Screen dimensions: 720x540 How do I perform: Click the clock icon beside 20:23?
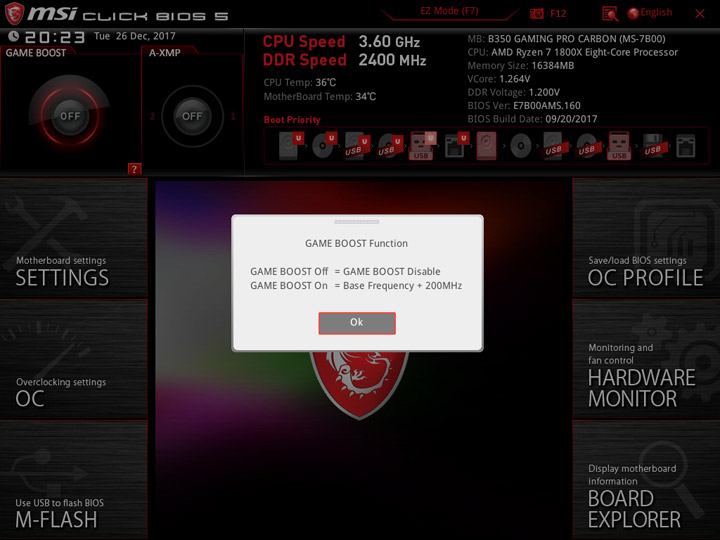[13, 36]
